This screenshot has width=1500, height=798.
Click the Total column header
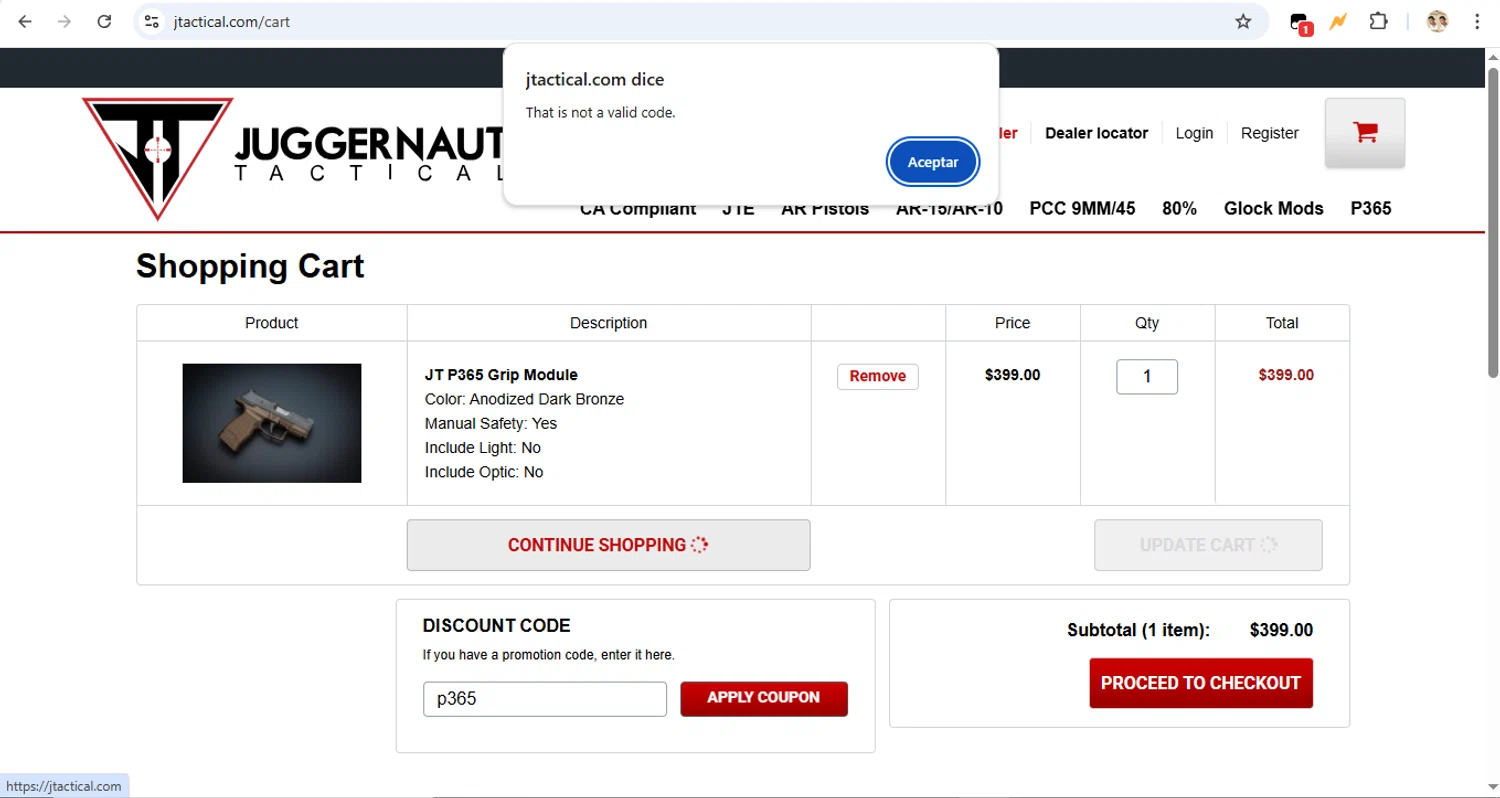(x=1282, y=323)
